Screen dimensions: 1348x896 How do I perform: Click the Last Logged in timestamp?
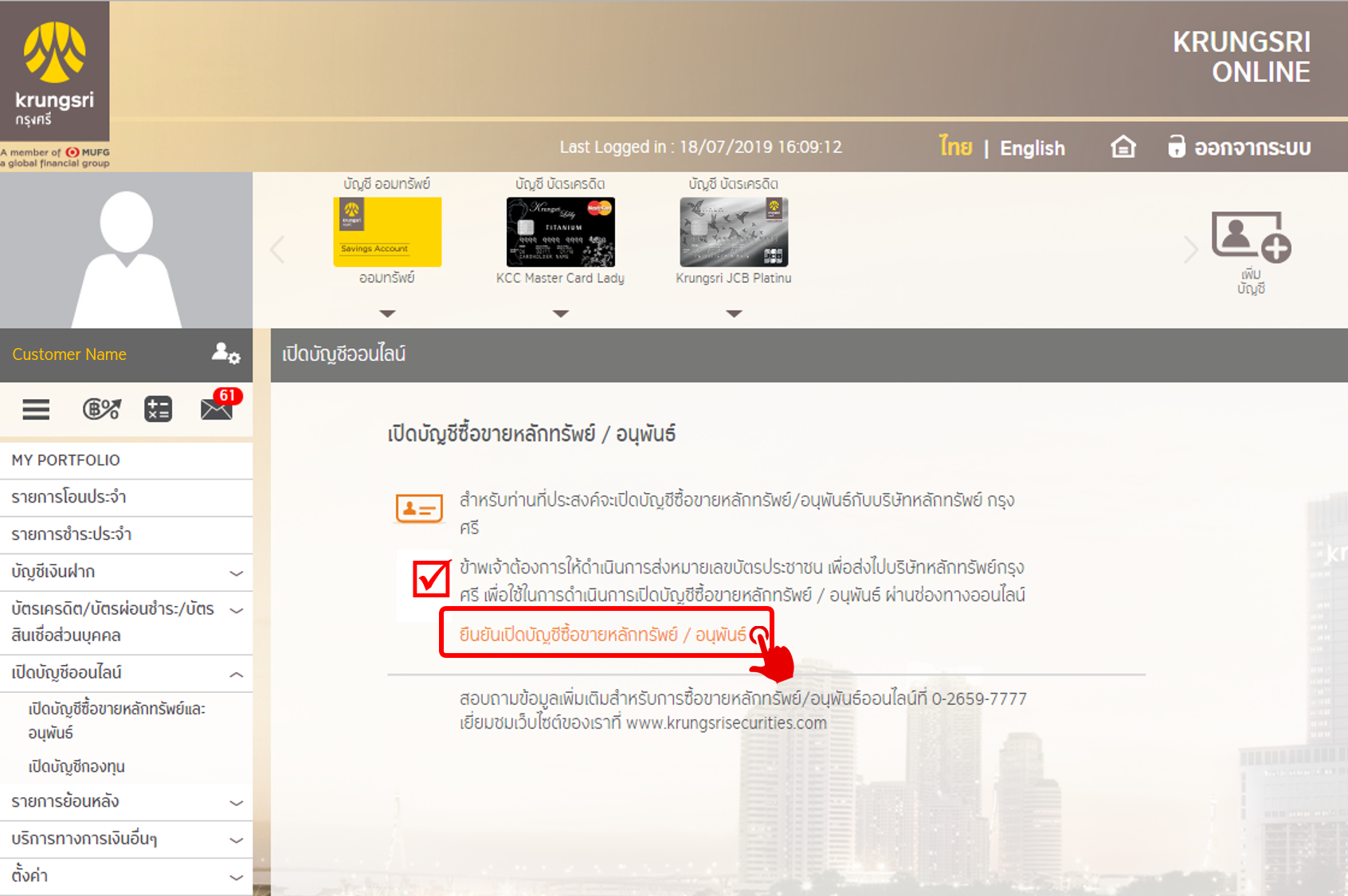tap(700, 147)
